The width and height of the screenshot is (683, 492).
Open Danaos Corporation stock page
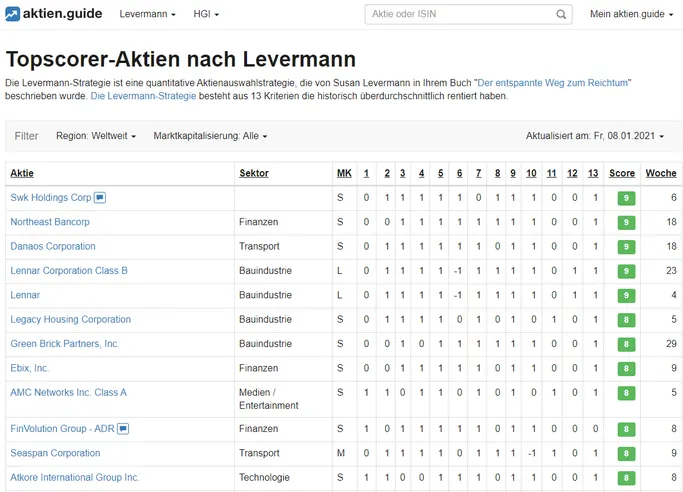tap(53, 246)
